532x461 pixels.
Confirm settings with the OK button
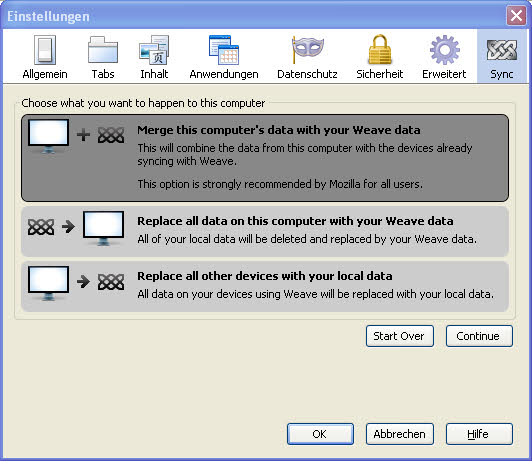pyautogui.click(x=320, y=434)
